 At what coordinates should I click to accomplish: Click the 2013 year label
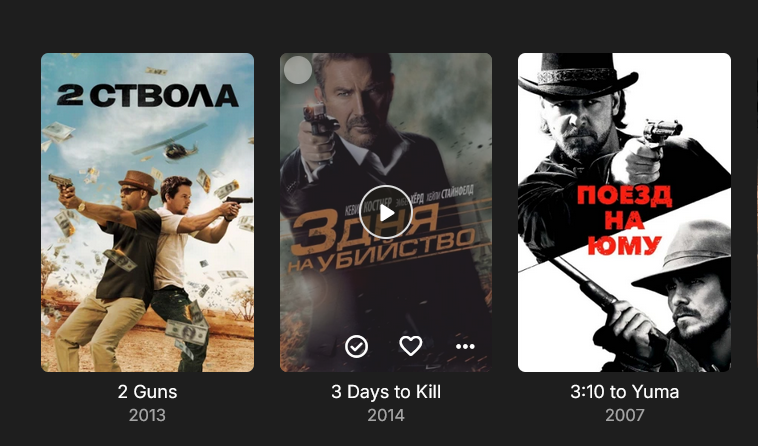(147, 416)
